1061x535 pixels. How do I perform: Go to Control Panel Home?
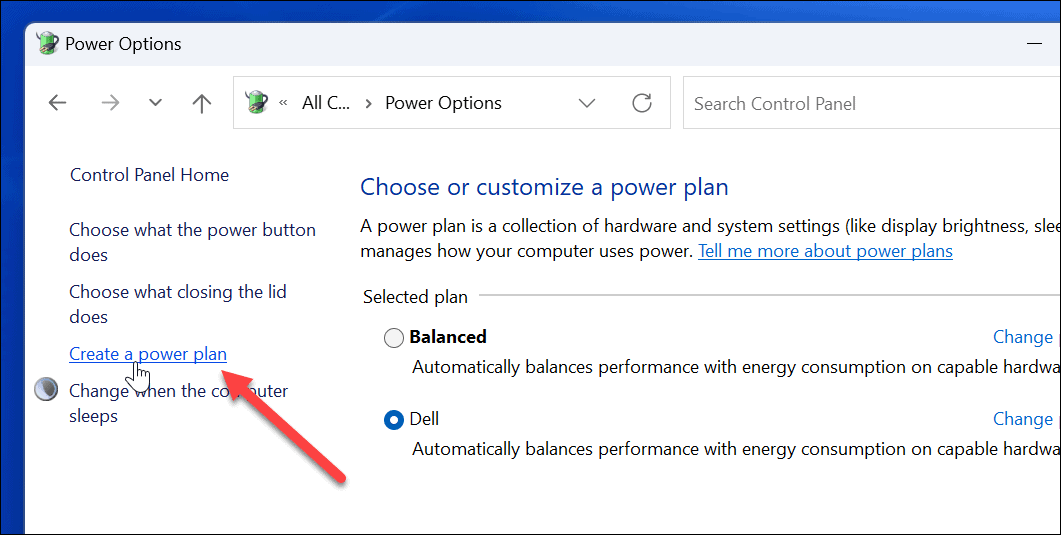149,175
